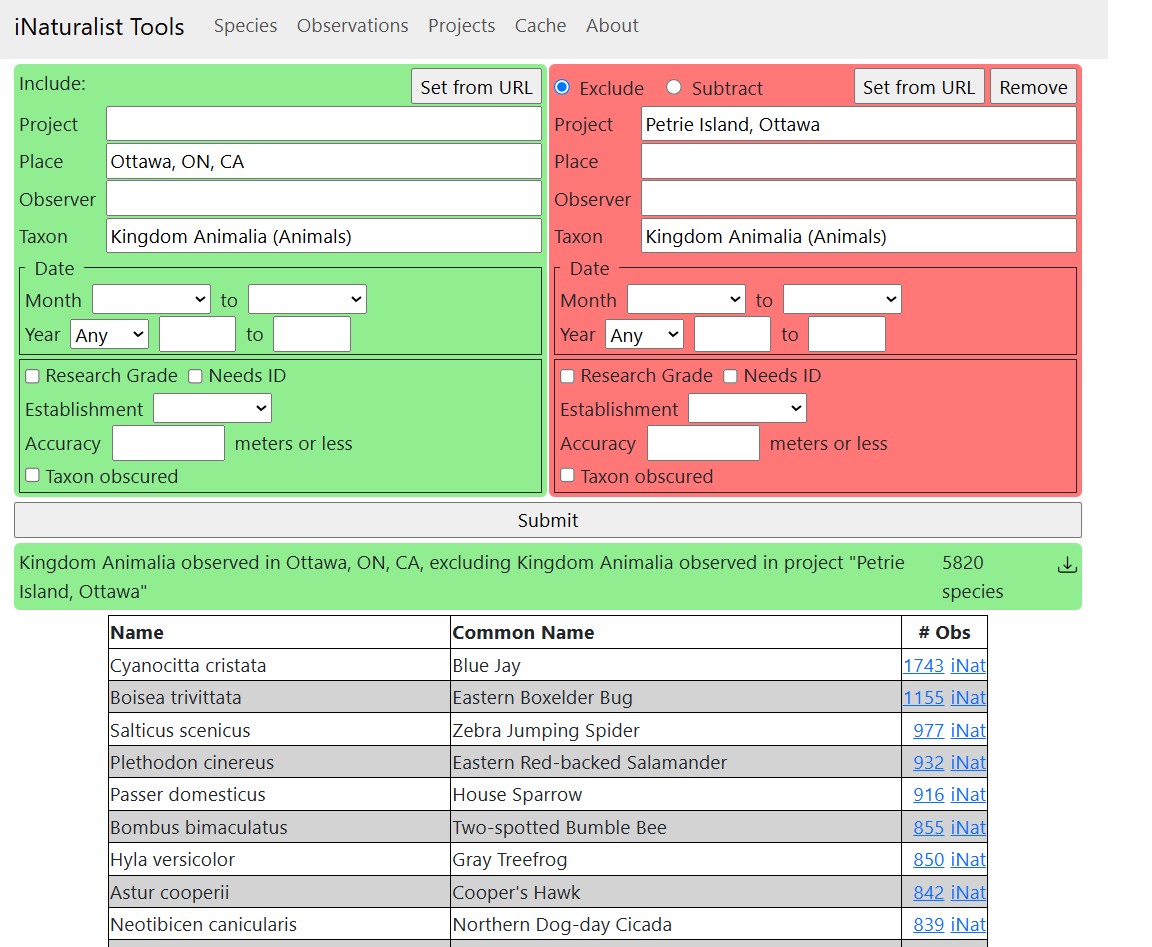Toggle Taxon obscured in Include panel
This screenshot has width=1152, height=947.
[x=32, y=475]
